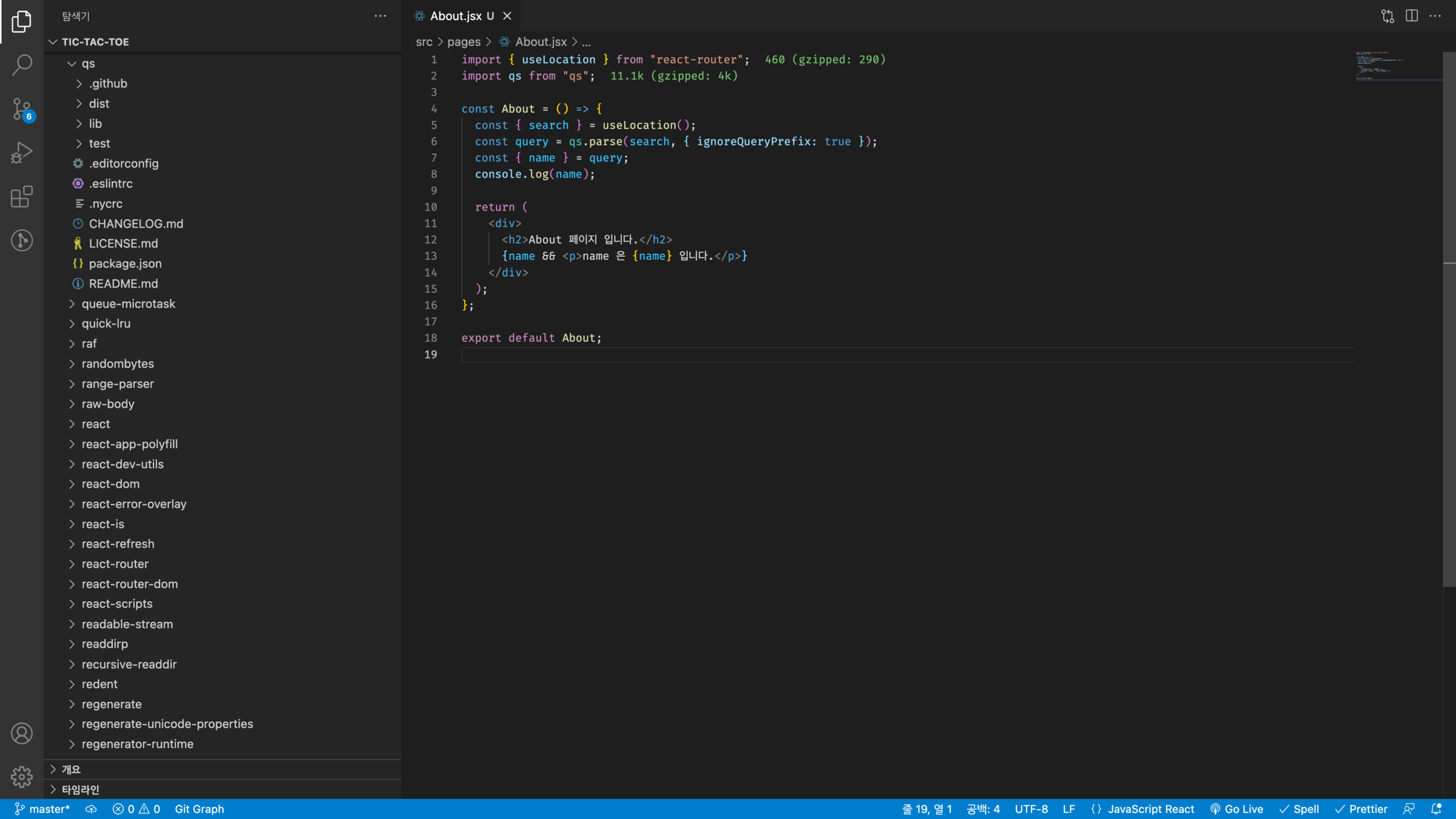The width and height of the screenshot is (1456, 819).
Task: Open the Extensions view
Action: point(22,197)
